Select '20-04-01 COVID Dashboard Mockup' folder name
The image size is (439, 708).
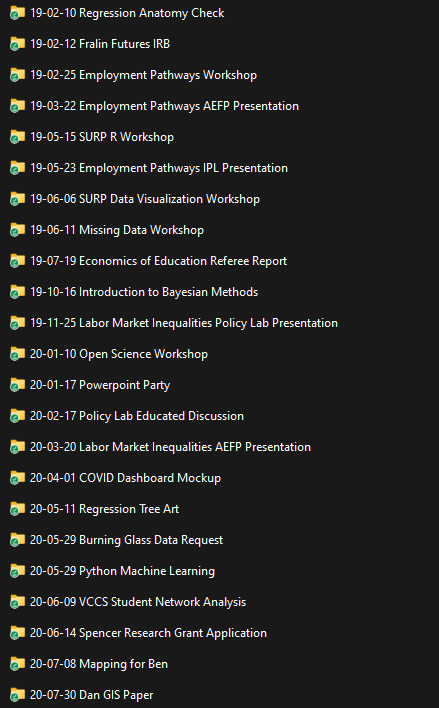coord(125,478)
